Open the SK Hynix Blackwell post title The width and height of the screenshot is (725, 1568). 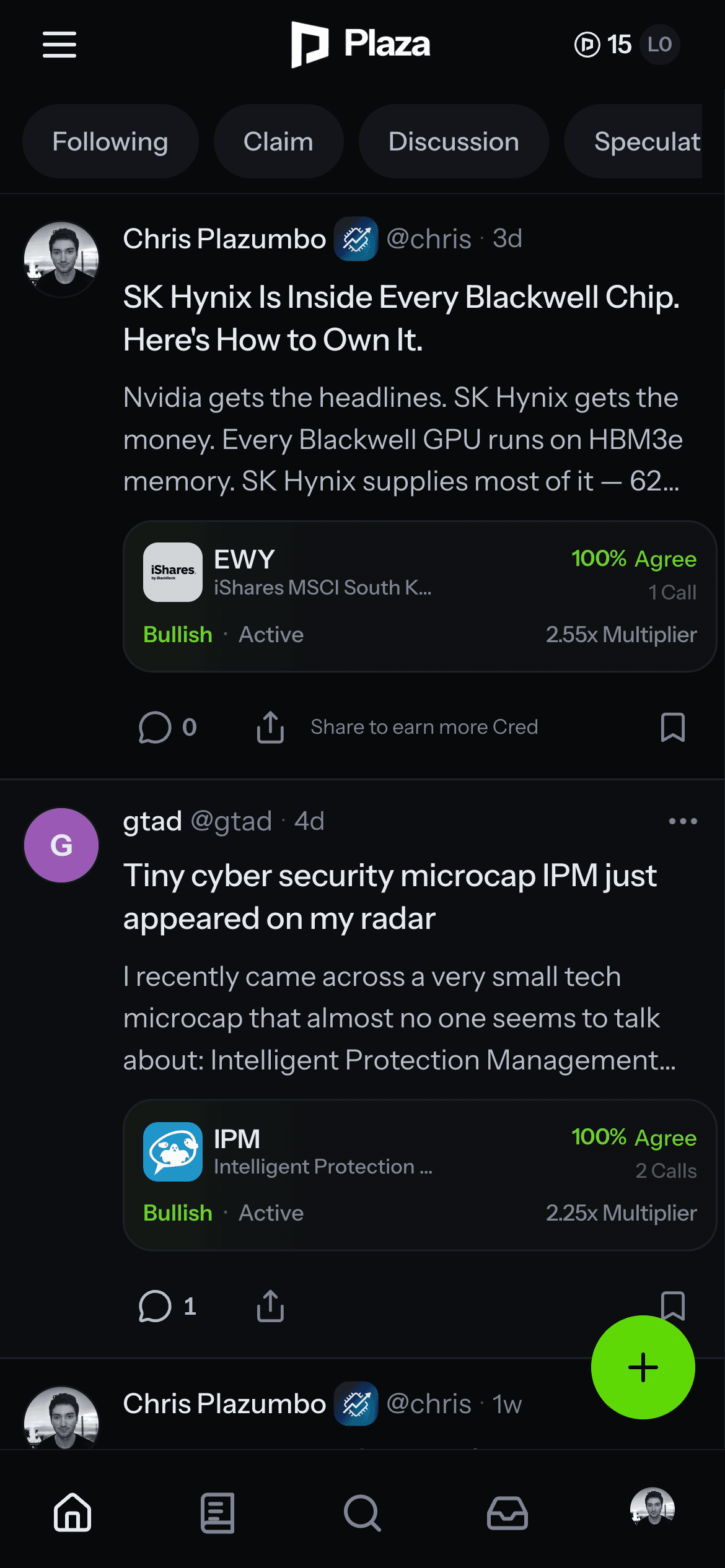(401, 318)
